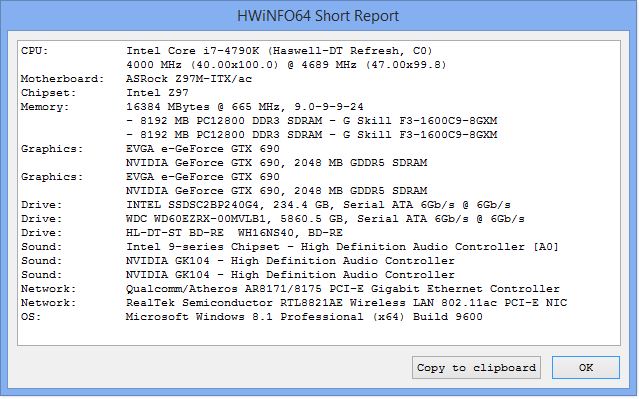Viewport: 639px width, 399px height.
Task: Click the 'Chipset:' label
Action: [48, 93]
